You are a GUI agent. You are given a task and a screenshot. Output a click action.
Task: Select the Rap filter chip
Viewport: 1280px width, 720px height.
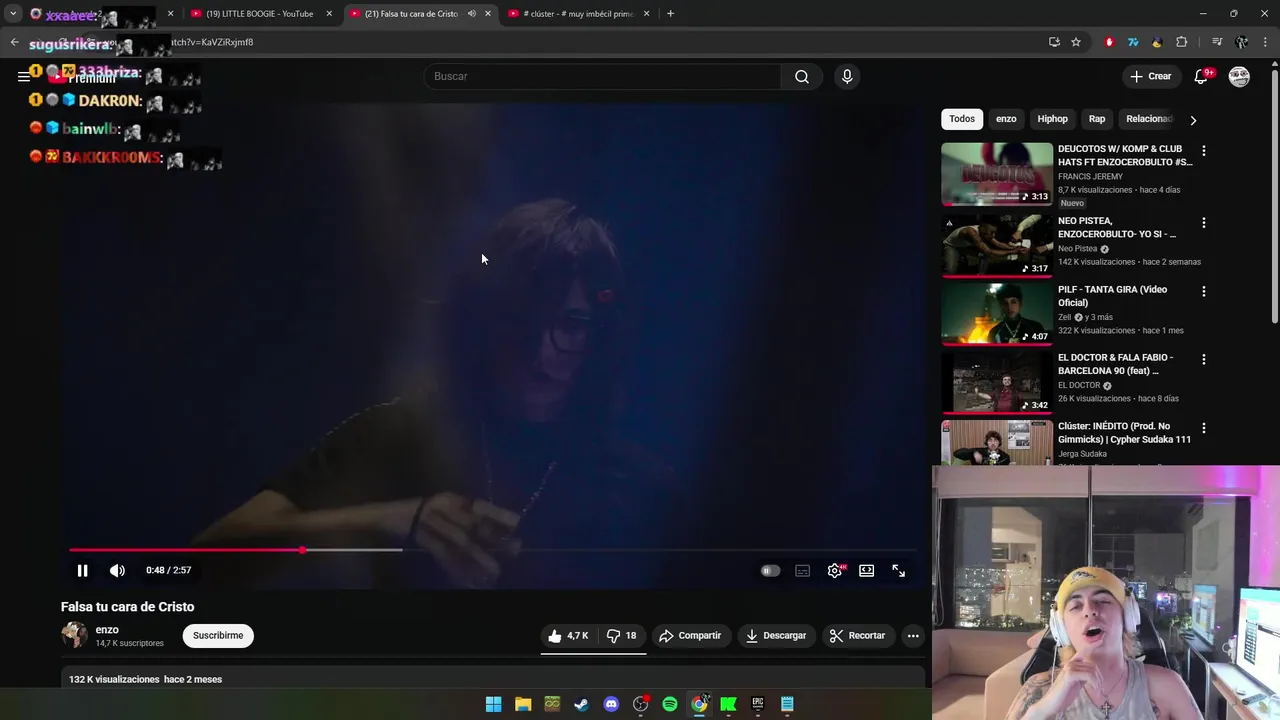click(x=1097, y=119)
